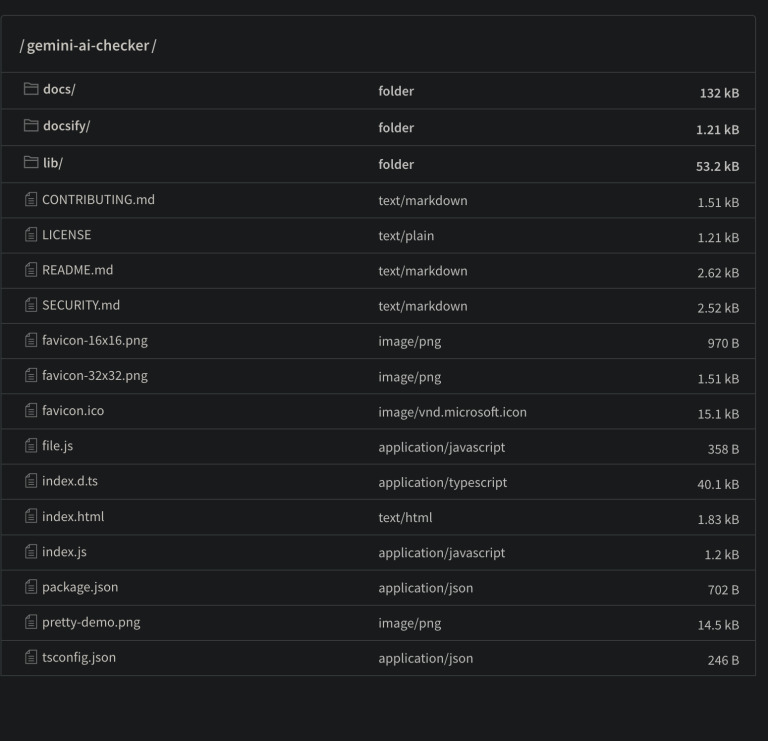View index.js source
Viewport: 768px width, 741px height.
[x=64, y=552]
